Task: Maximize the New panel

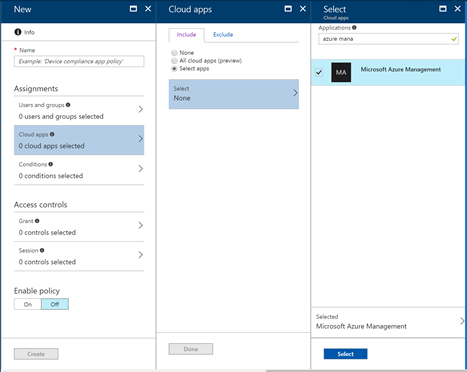Action: click(x=133, y=9)
